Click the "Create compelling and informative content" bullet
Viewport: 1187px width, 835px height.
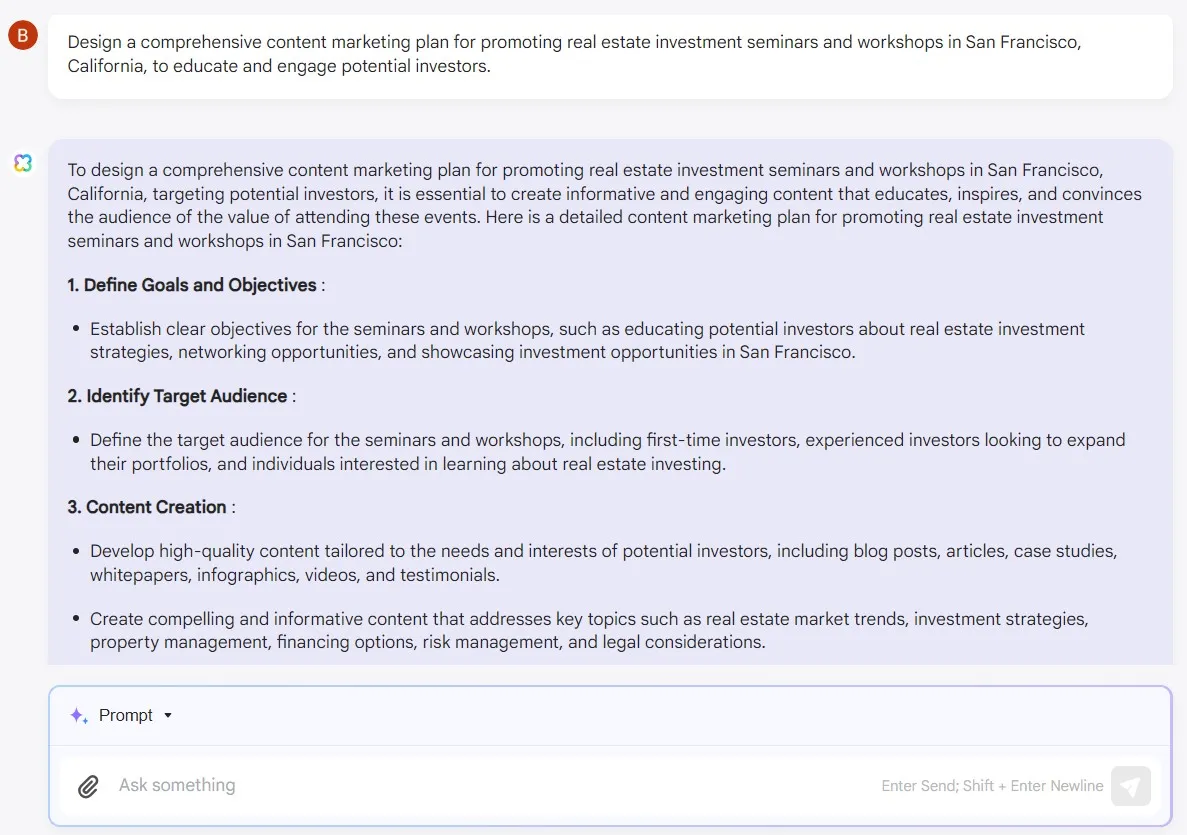point(589,630)
